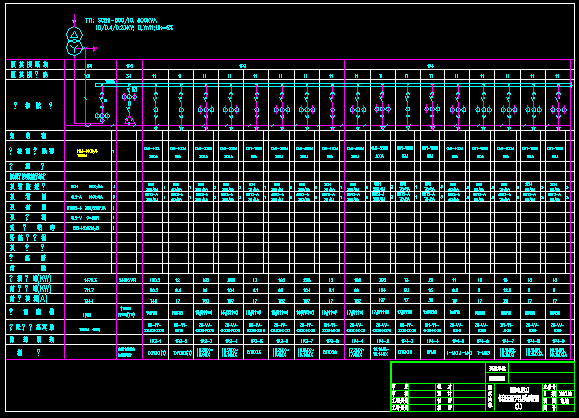The image size is (579, 418).
Task: Select the drawing title text above (1) in the title block
Action: [x=519, y=394]
